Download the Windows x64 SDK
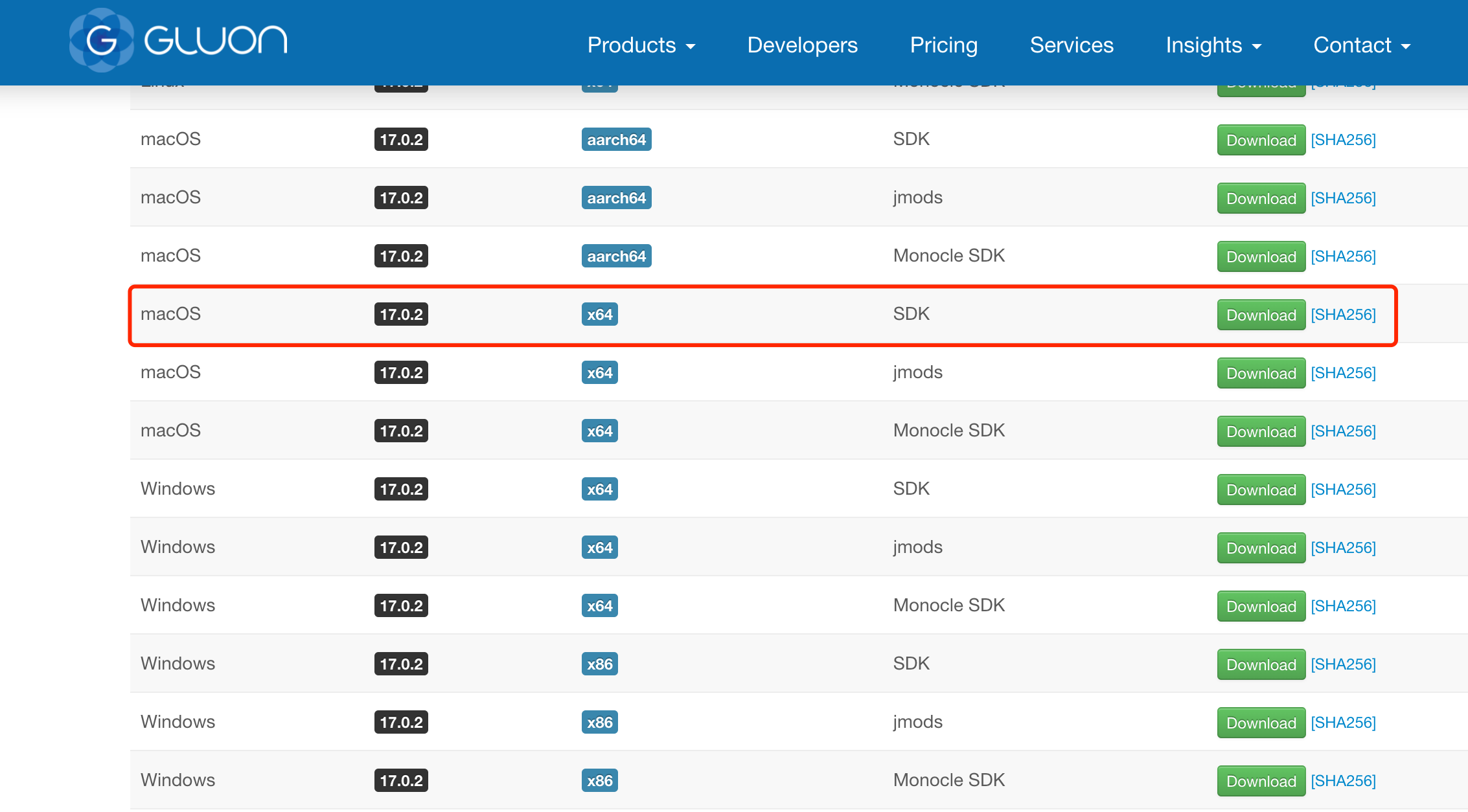The width and height of the screenshot is (1468, 812). [1261, 490]
